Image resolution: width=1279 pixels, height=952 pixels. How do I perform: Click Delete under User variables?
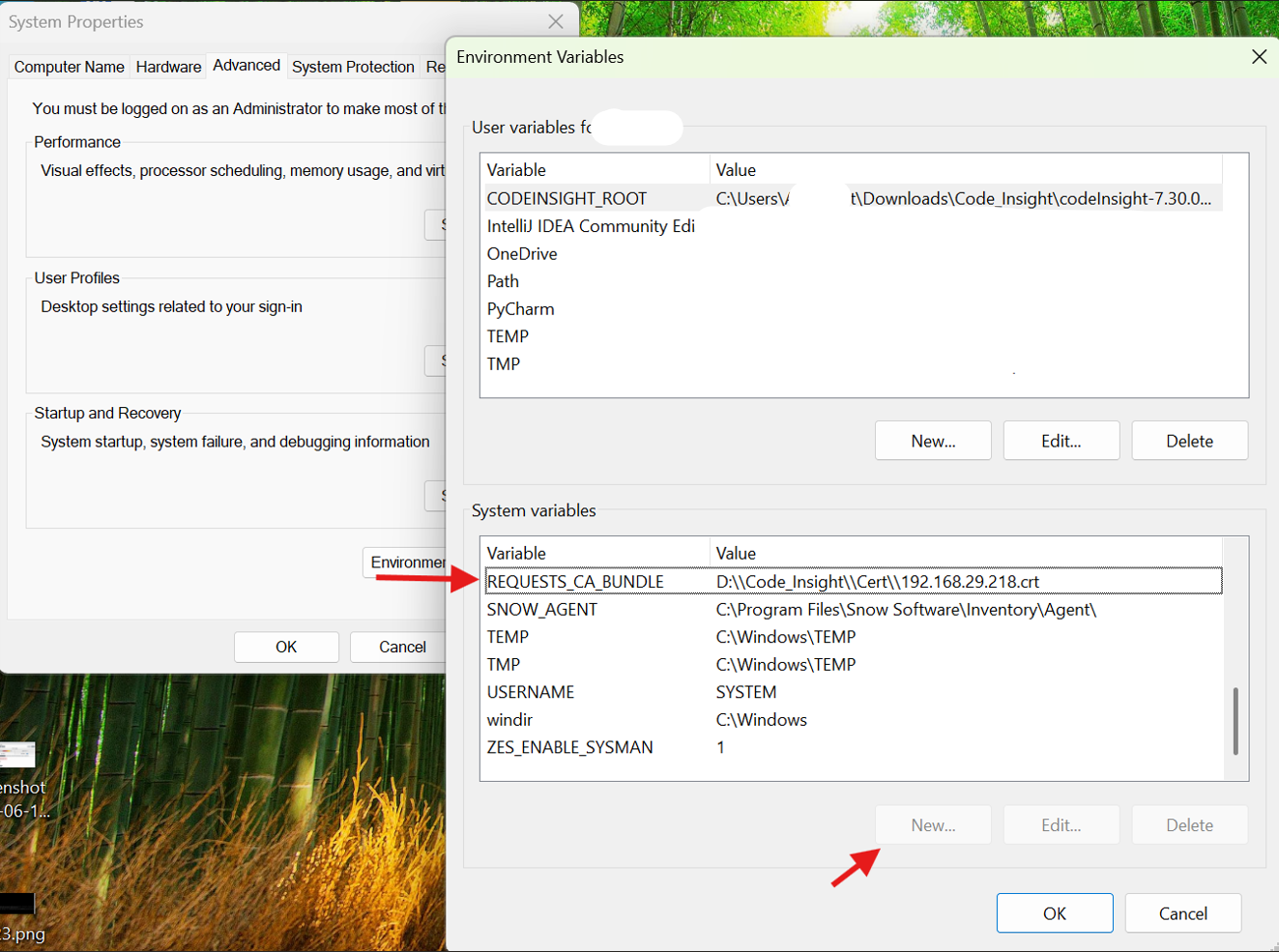1189,440
